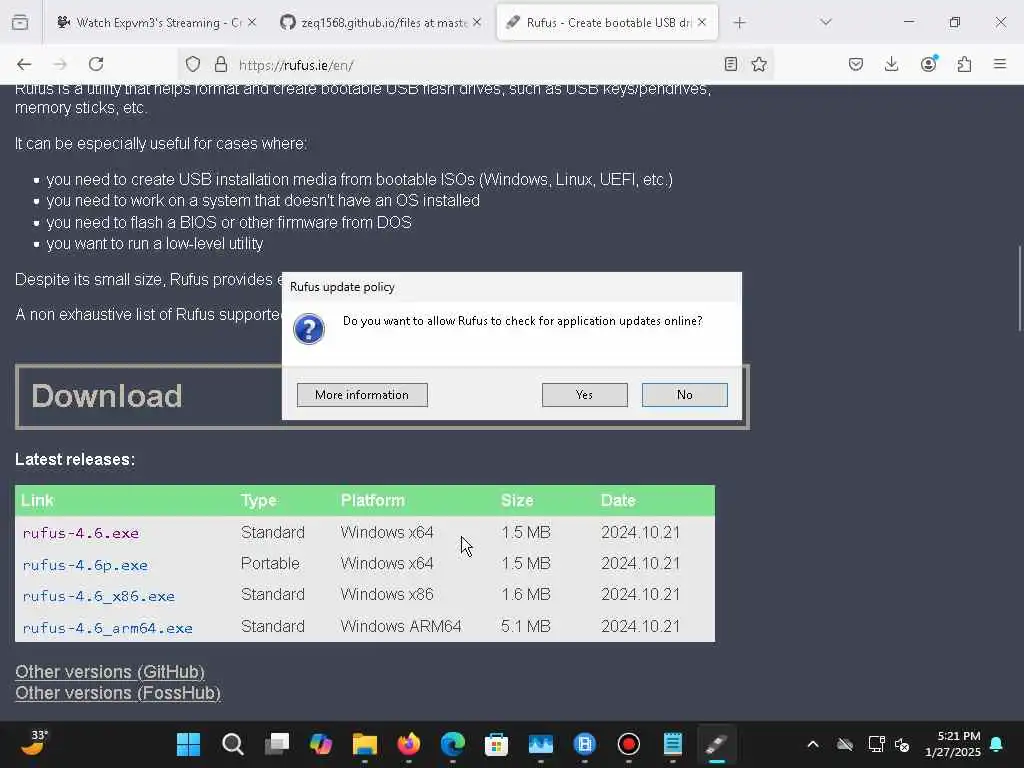Toggle reader view icon in address bar
The image size is (1024, 768).
(731, 64)
